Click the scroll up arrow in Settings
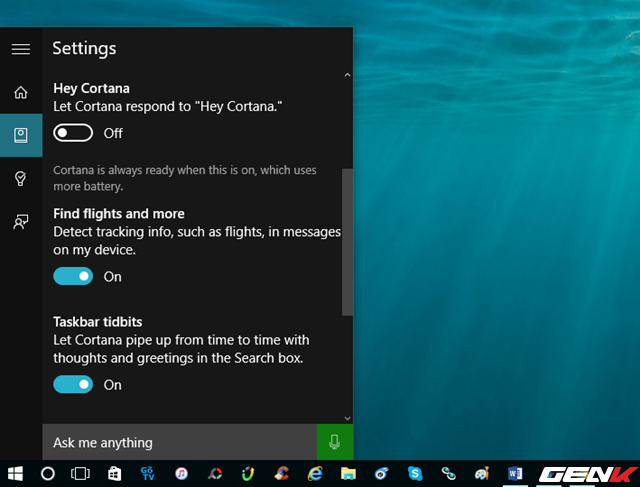This screenshot has height=487, width=640. point(347,75)
